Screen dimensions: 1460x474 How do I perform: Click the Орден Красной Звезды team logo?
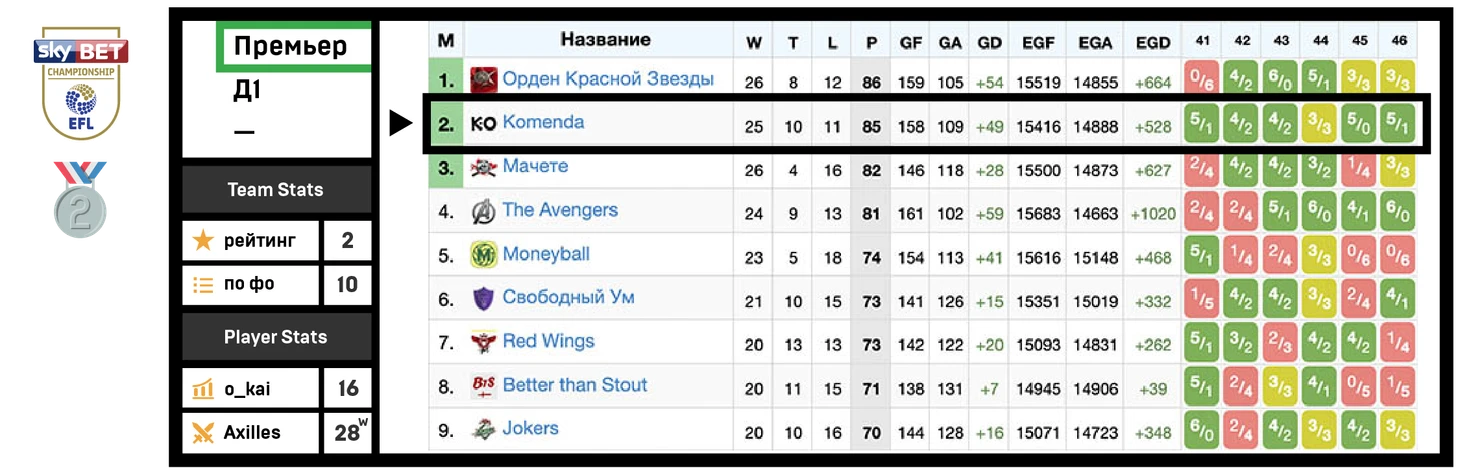484,79
